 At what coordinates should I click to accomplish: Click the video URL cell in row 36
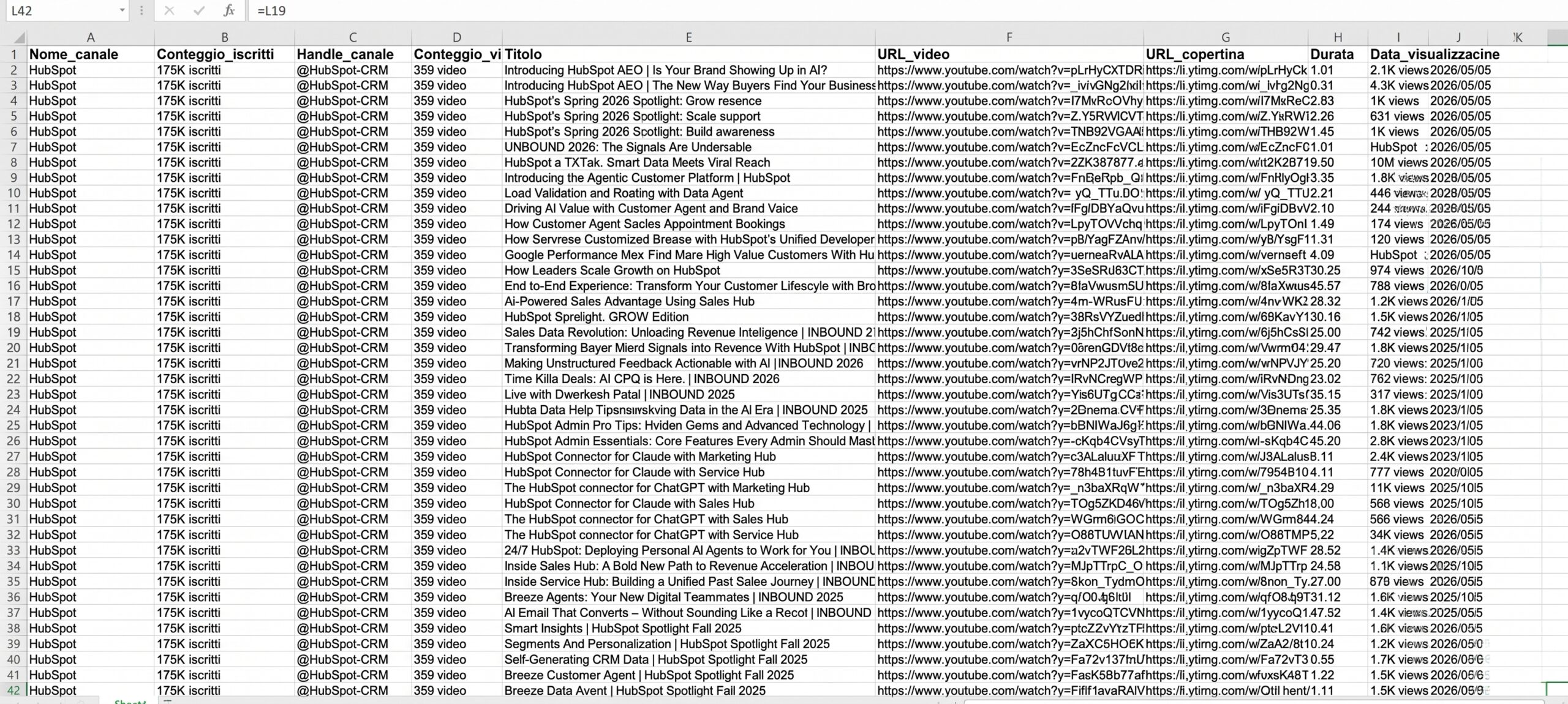pyautogui.click(x=1009, y=597)
